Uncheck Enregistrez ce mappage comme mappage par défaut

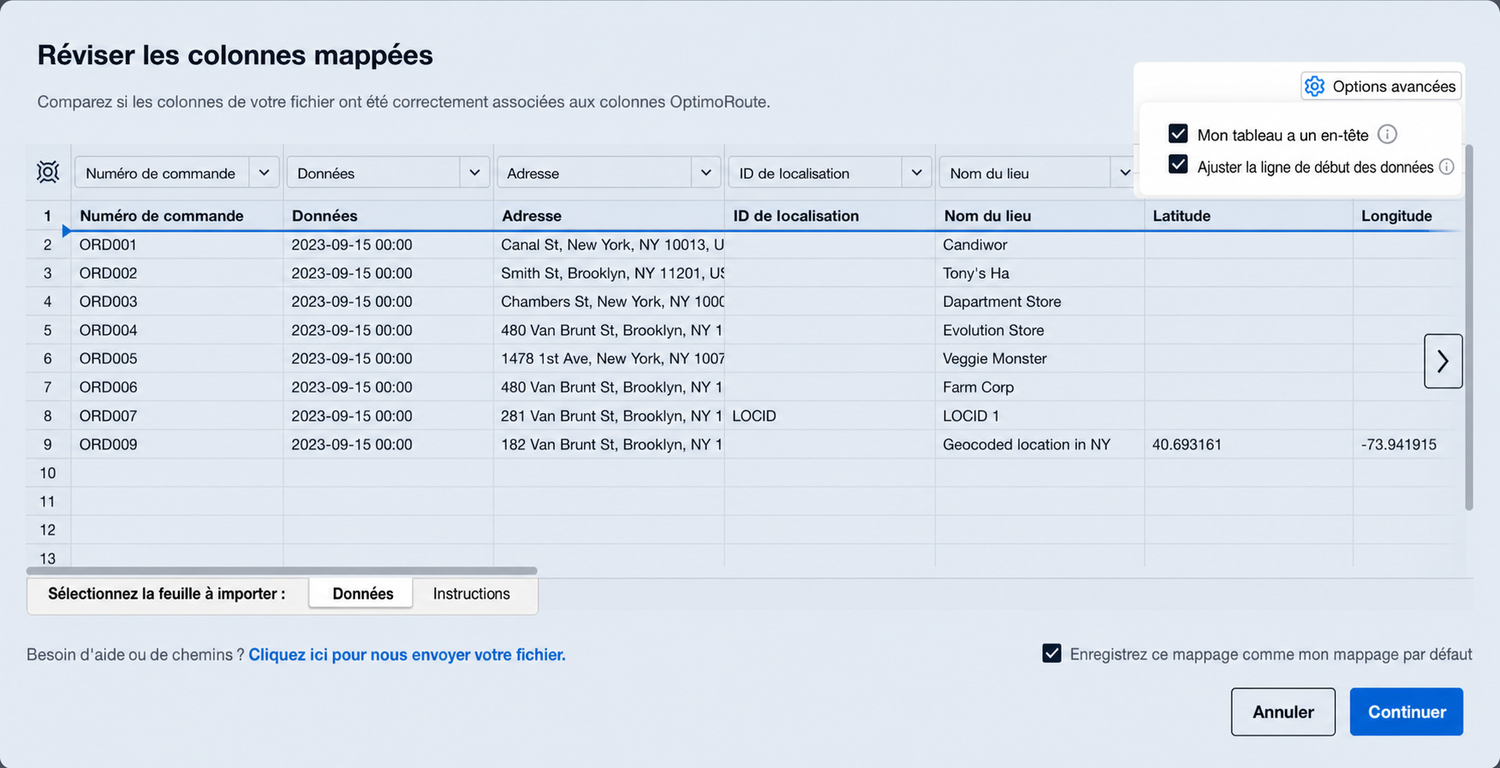pyautogui.click(x=1052, y=653)
